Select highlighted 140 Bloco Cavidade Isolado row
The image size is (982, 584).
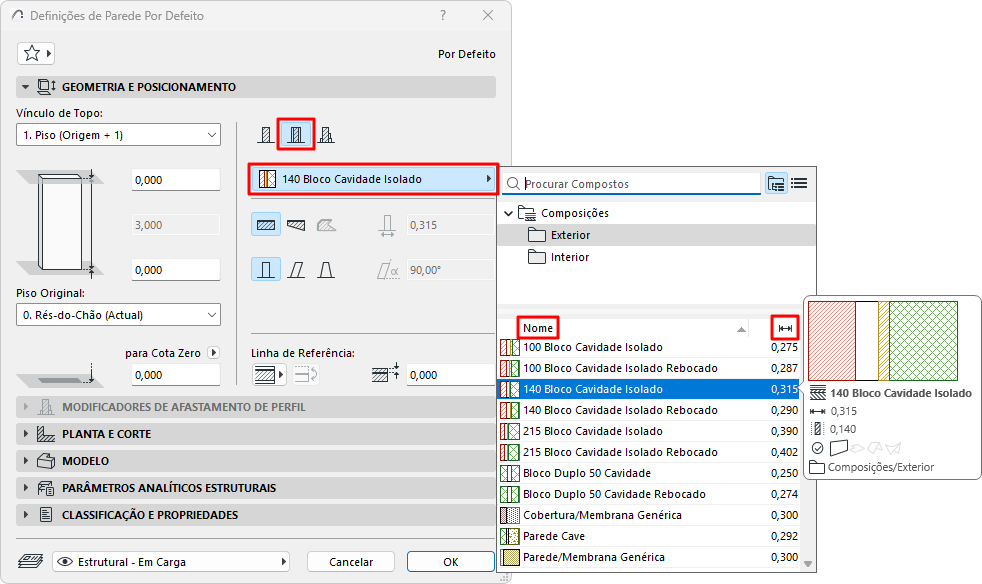click(649, 389)
